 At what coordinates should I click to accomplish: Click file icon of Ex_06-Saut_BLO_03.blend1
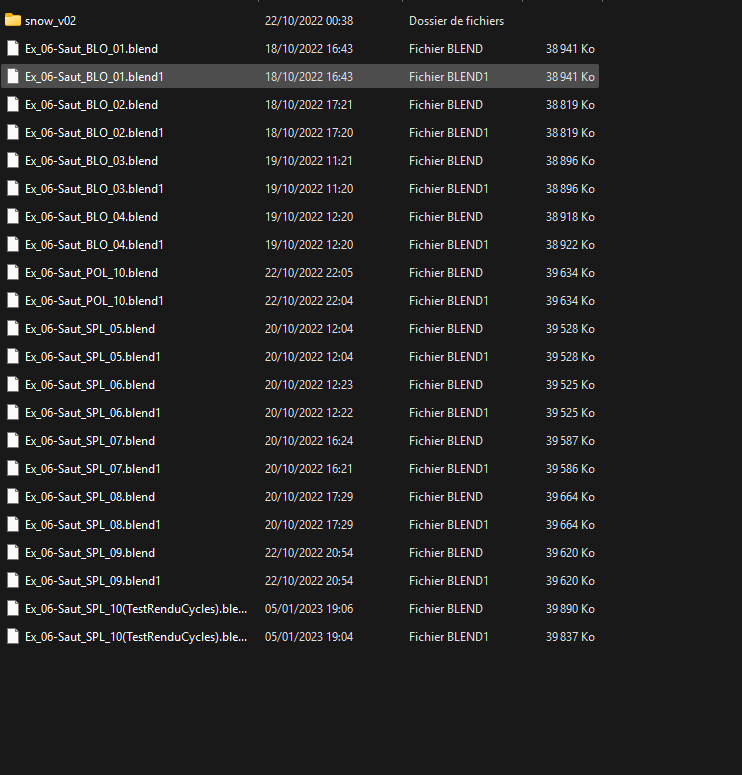13,188
